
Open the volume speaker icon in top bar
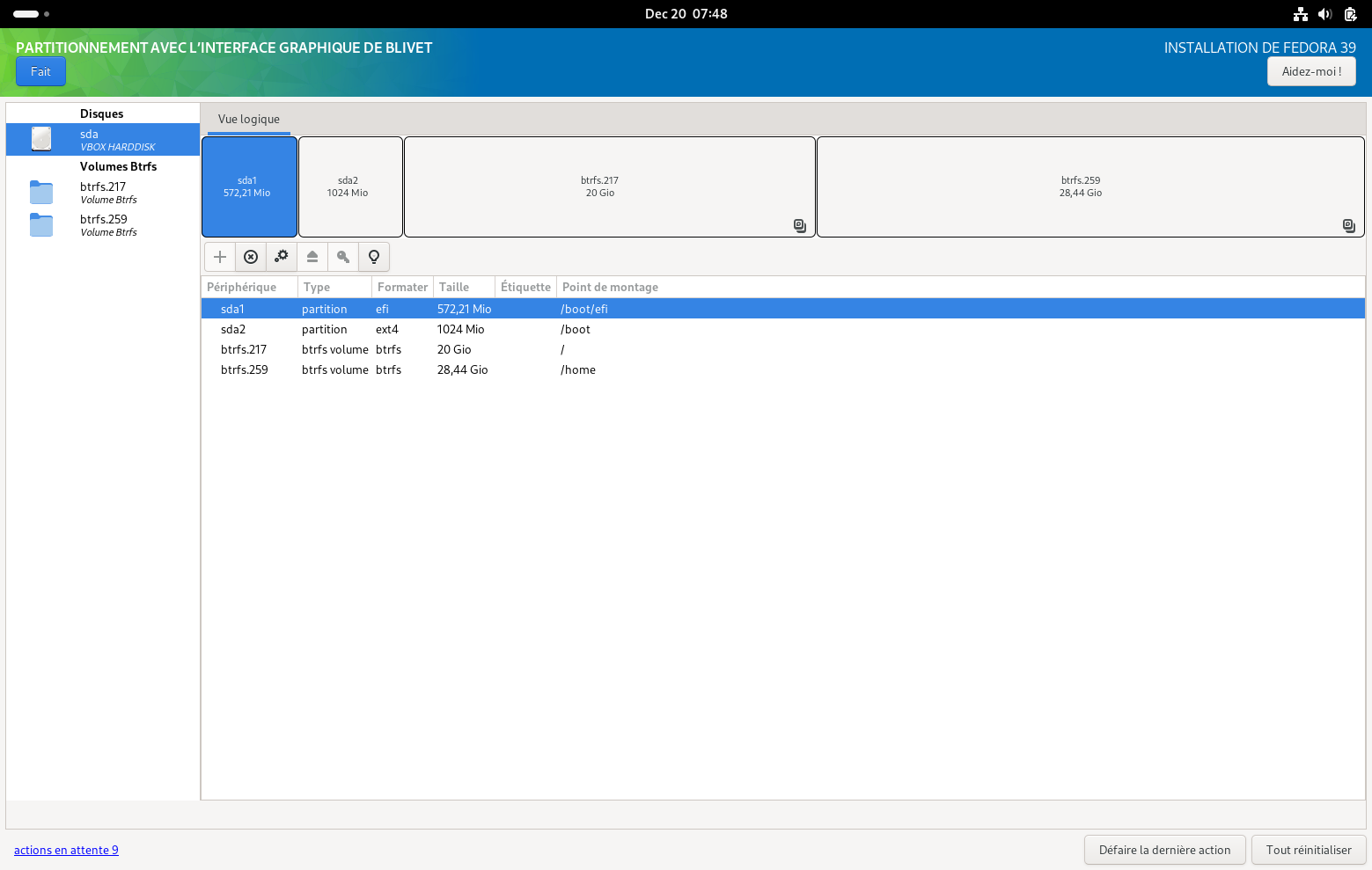coord(1324,14)
